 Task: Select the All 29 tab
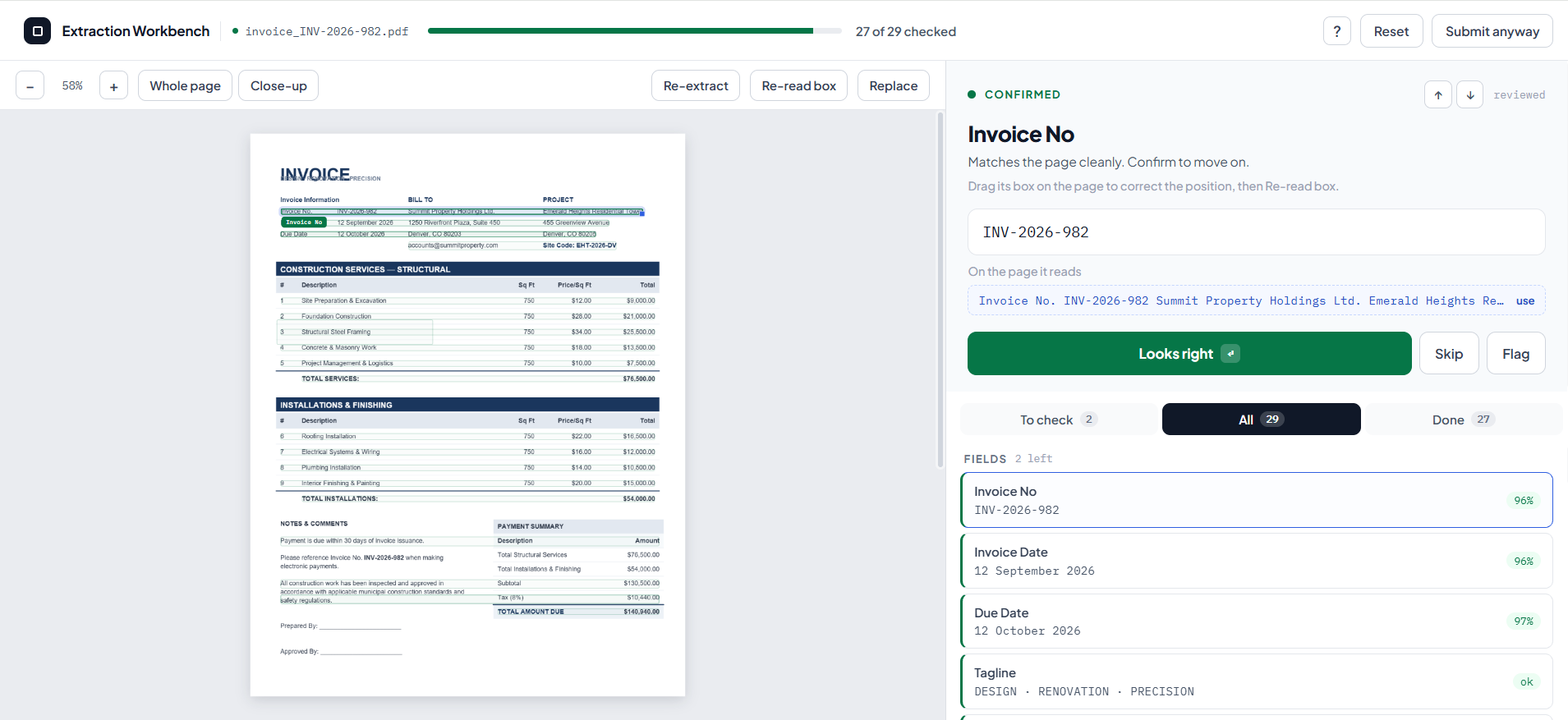(1261, 420)
